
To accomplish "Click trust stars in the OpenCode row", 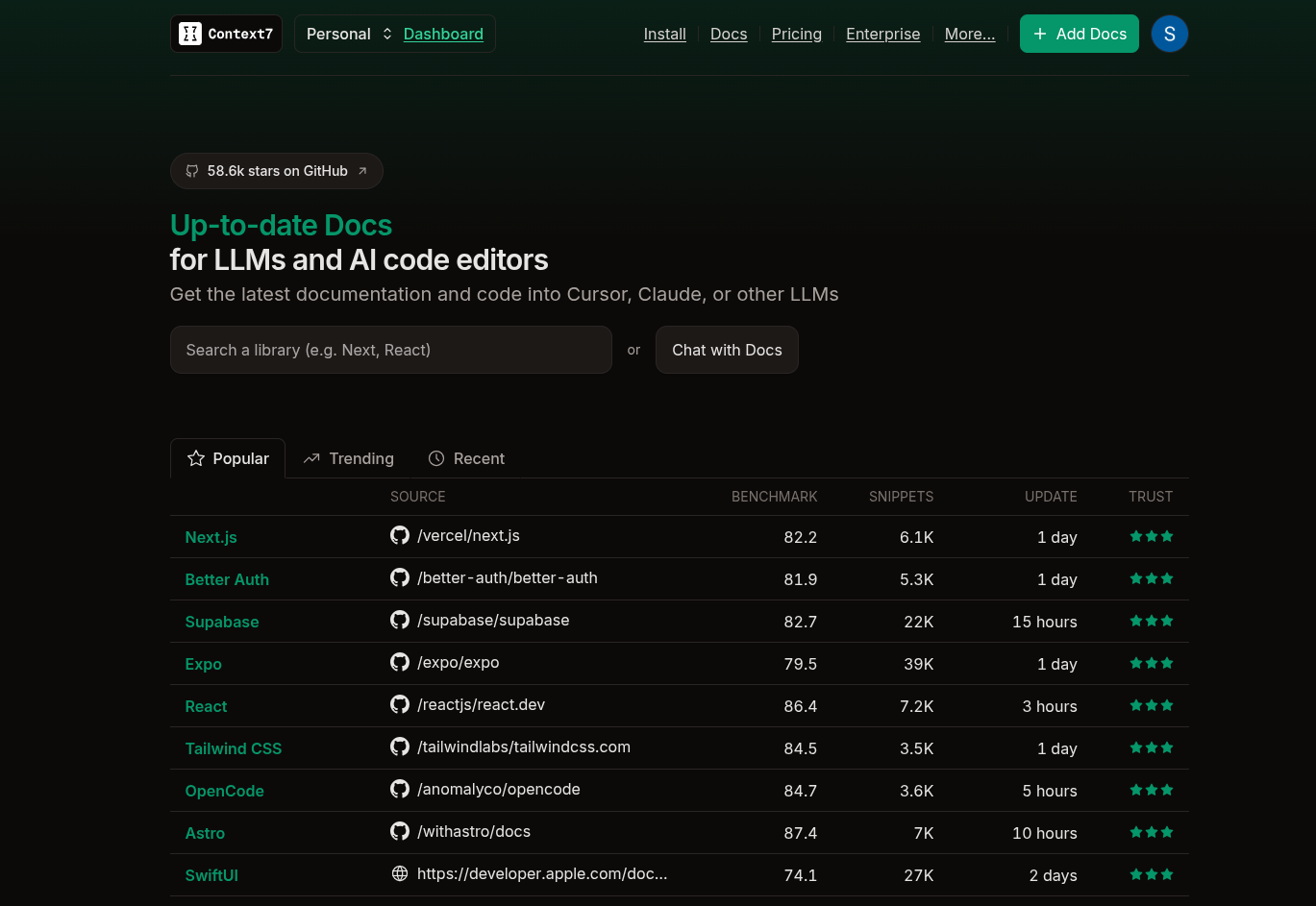I will click(1152, 790).
